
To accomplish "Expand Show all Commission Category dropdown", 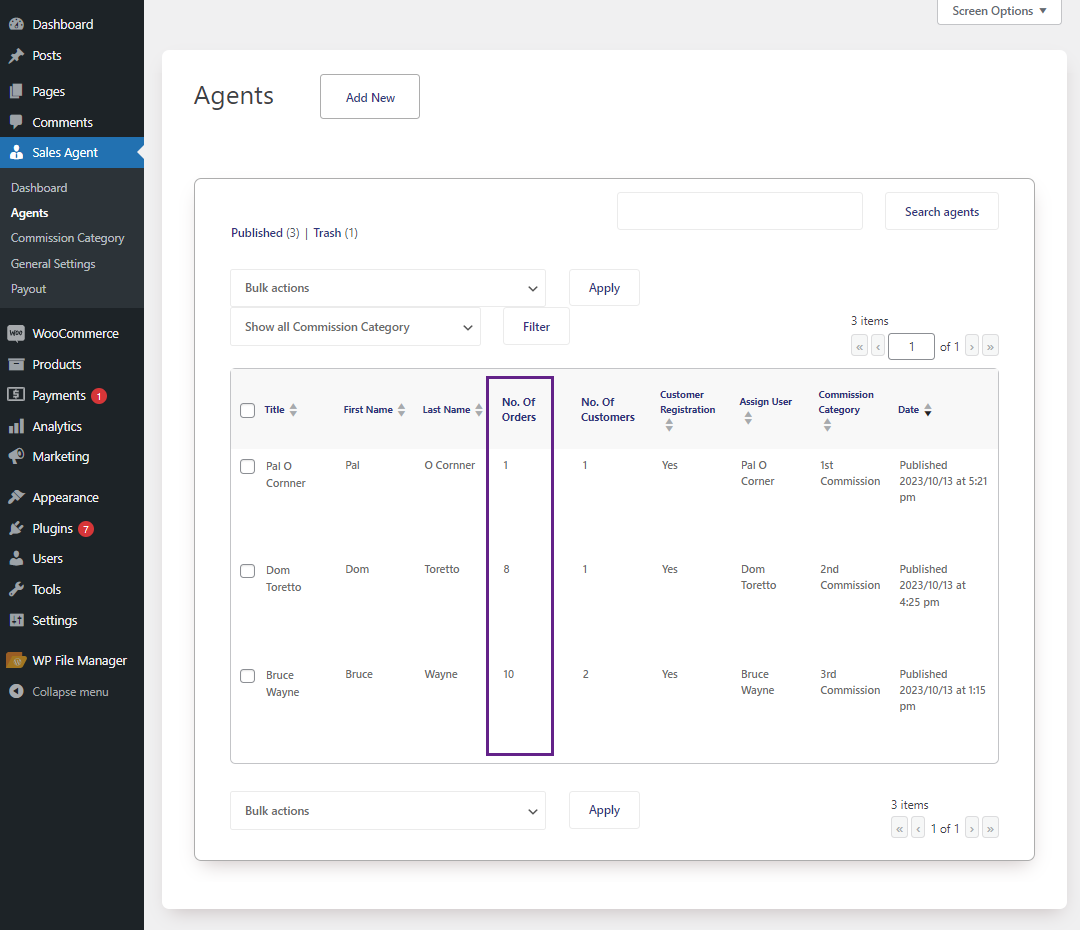I will (355, 327).
